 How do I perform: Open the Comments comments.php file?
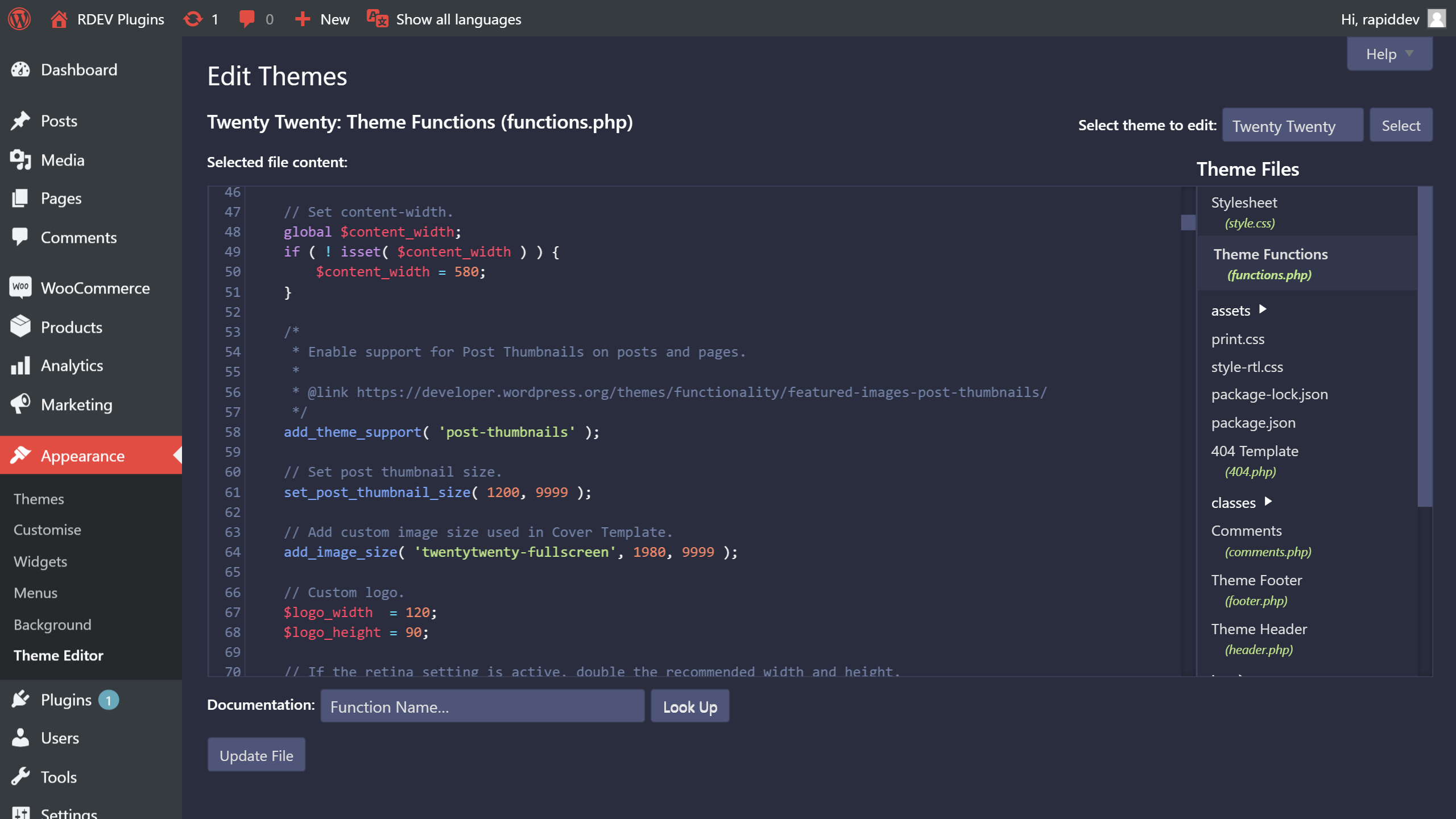coord(1261,540)
